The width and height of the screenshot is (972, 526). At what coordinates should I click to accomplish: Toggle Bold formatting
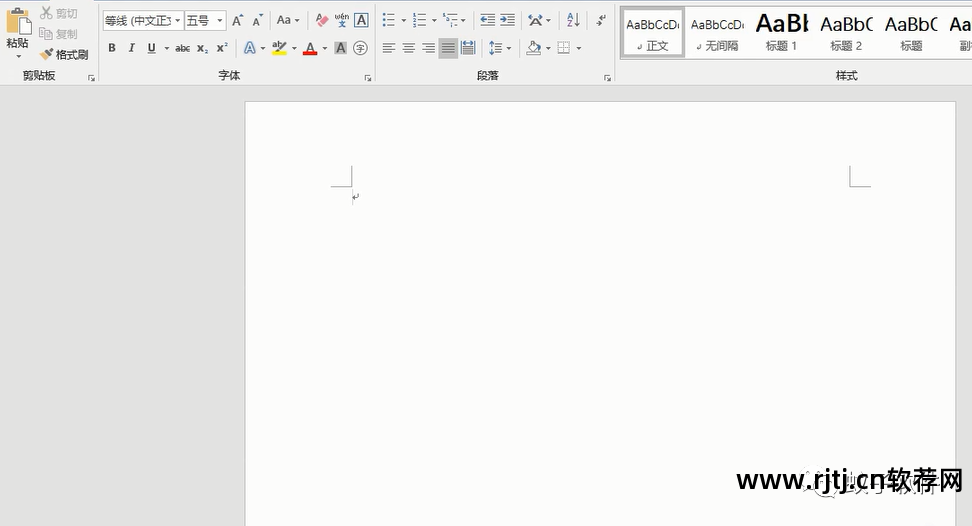click(111, 48)
